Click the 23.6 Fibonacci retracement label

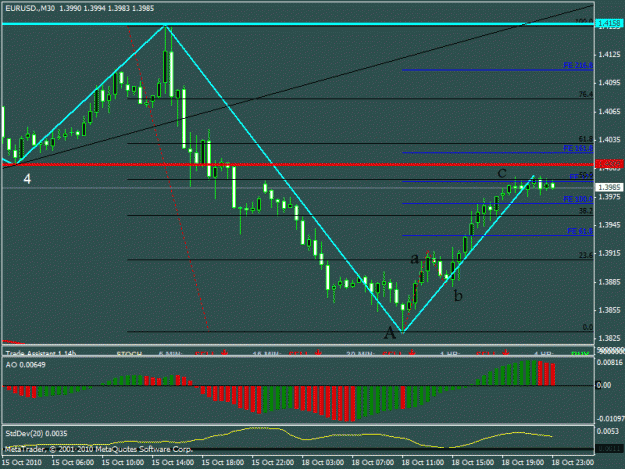(x=586, y=255)
